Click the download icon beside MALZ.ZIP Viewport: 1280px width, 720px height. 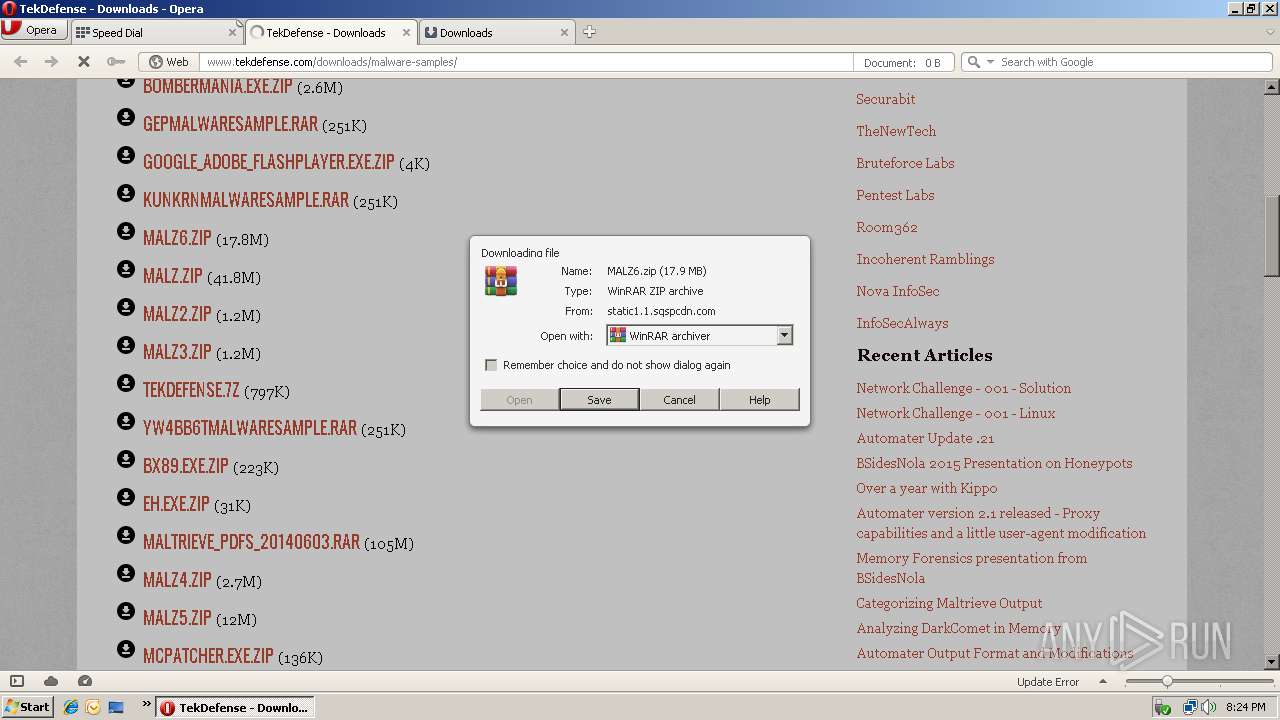pyautogui.click(x=126, y=269)
